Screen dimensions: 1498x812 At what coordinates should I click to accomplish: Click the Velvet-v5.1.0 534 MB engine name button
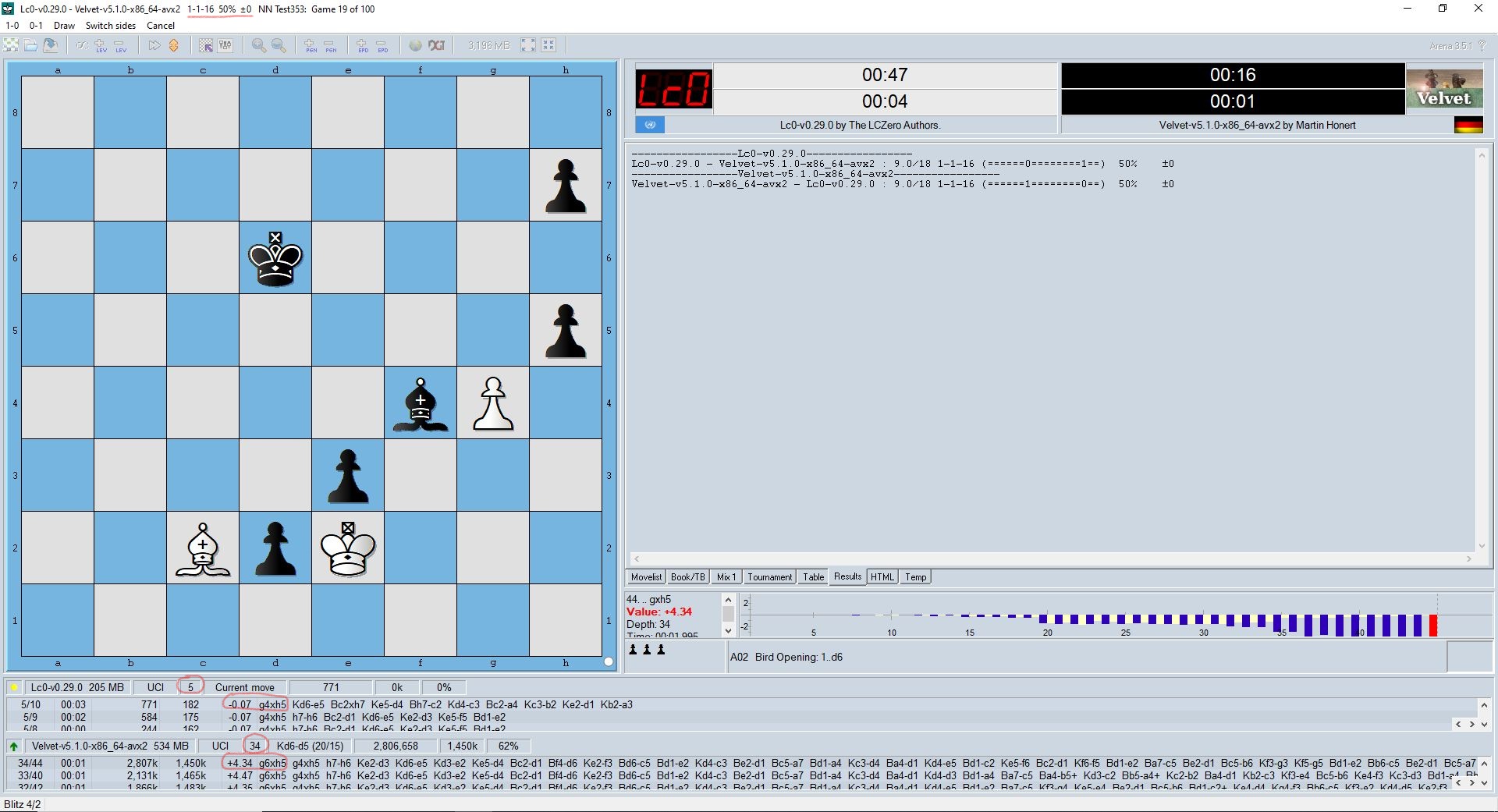tap(110, 746)
